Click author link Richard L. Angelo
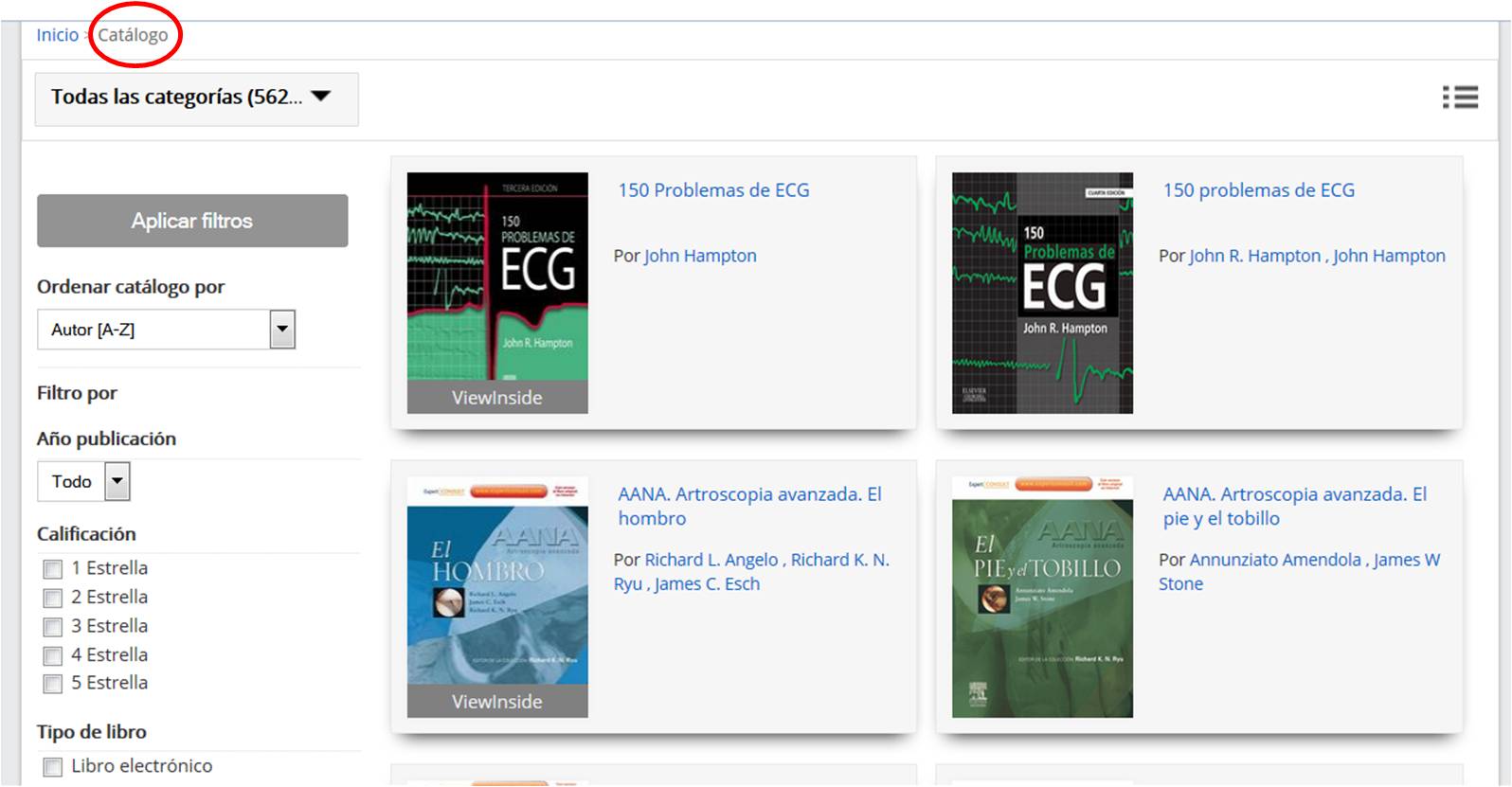Viewport: 1512px width, 787px height. coord(711,560)
